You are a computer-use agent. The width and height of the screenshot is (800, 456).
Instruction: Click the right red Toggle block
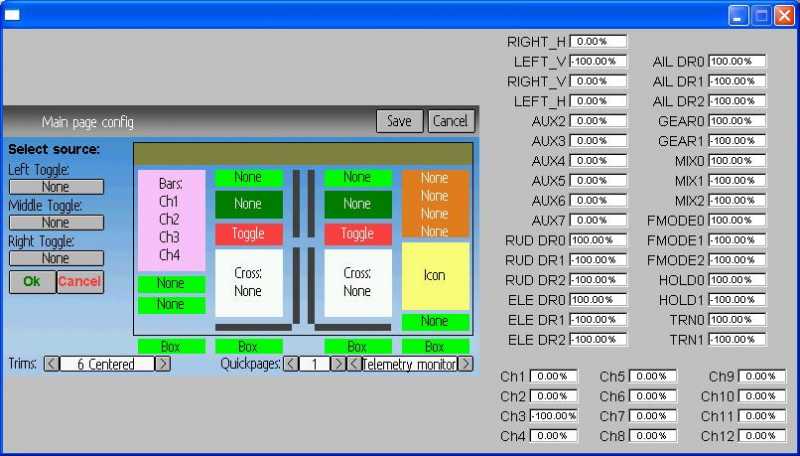click(x=358, y=234)
